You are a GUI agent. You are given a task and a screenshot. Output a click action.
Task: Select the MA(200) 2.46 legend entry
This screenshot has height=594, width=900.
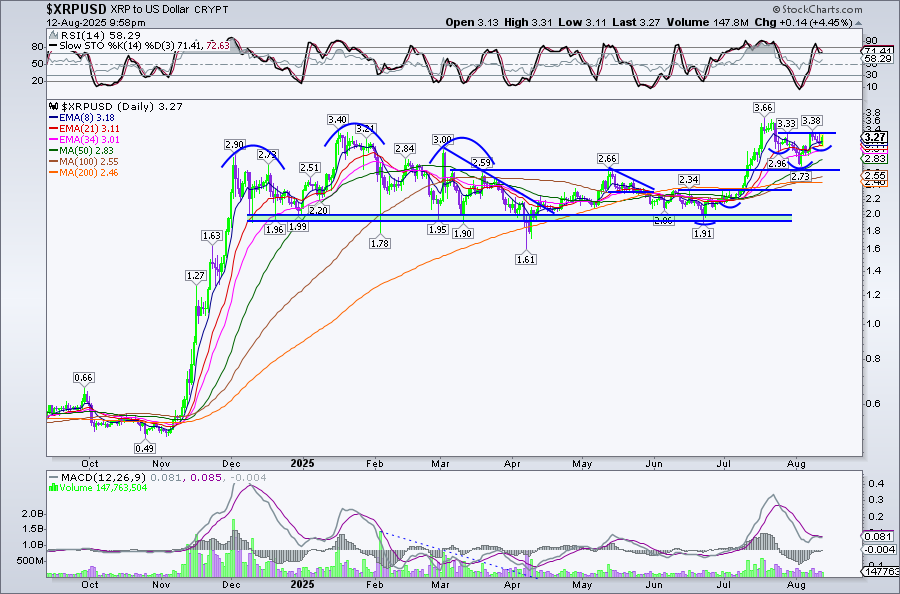84,172
